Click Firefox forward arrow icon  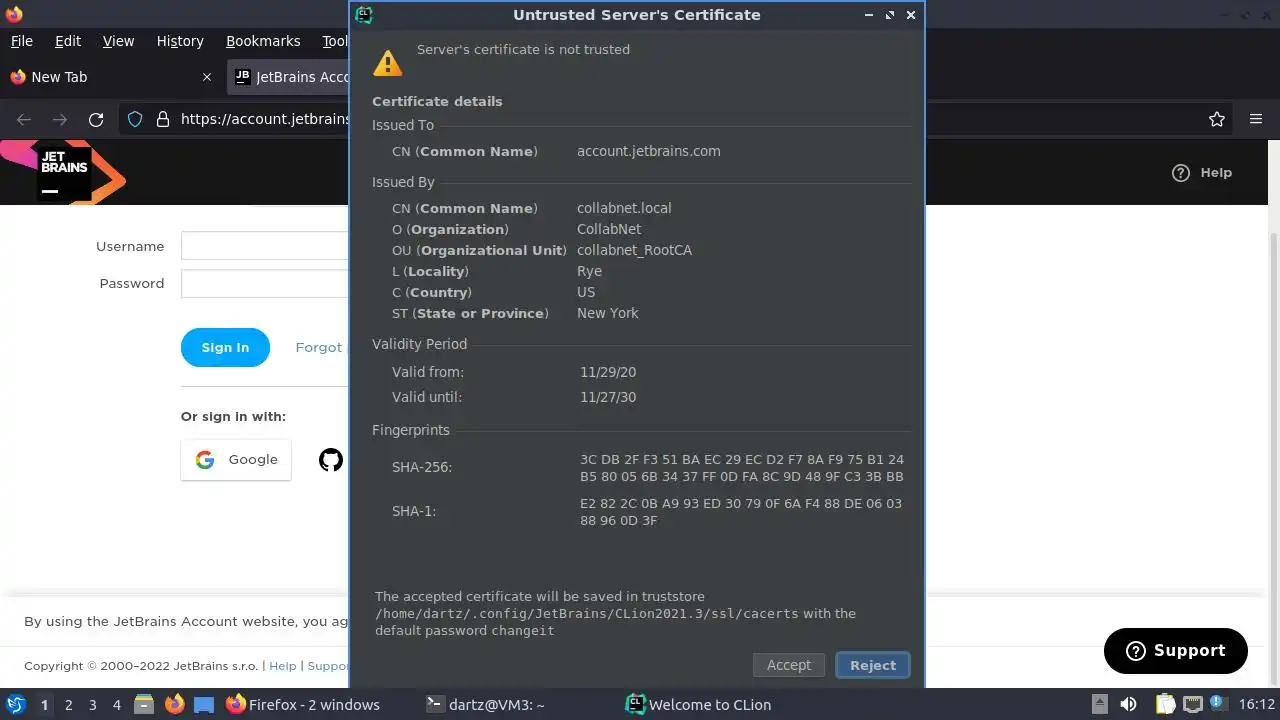pos(60,119)
